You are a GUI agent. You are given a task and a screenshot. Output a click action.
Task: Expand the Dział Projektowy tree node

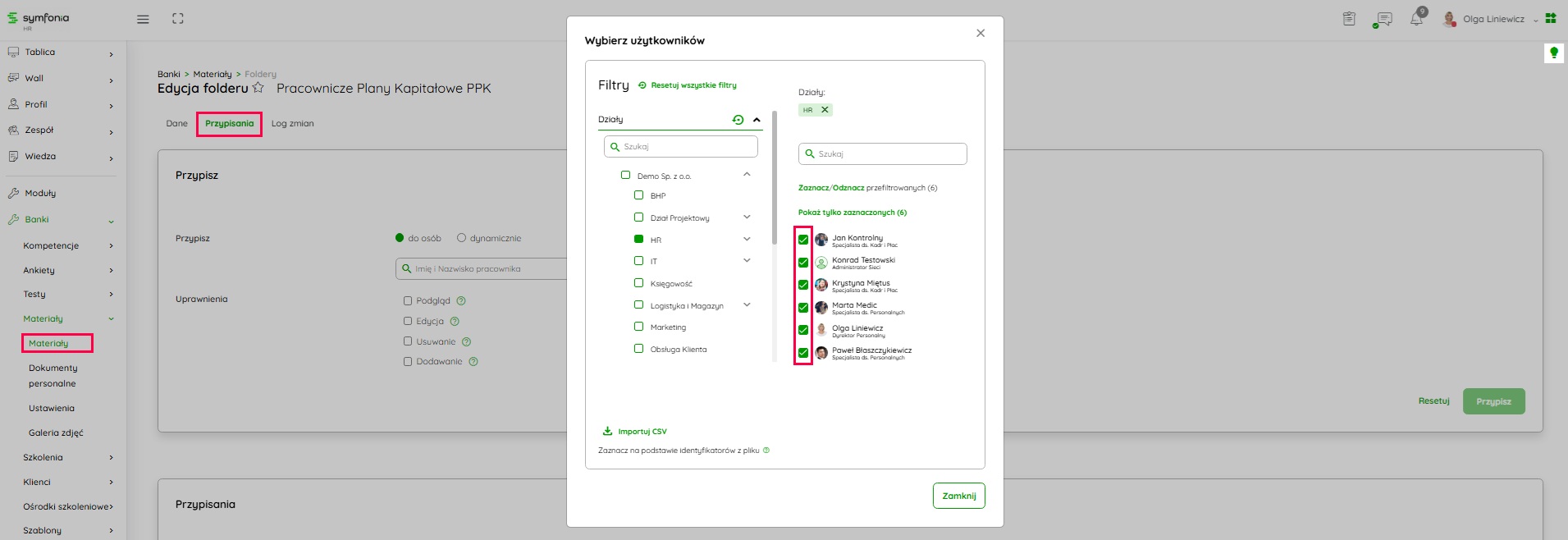pyautogui.click(x=747, y=217)
